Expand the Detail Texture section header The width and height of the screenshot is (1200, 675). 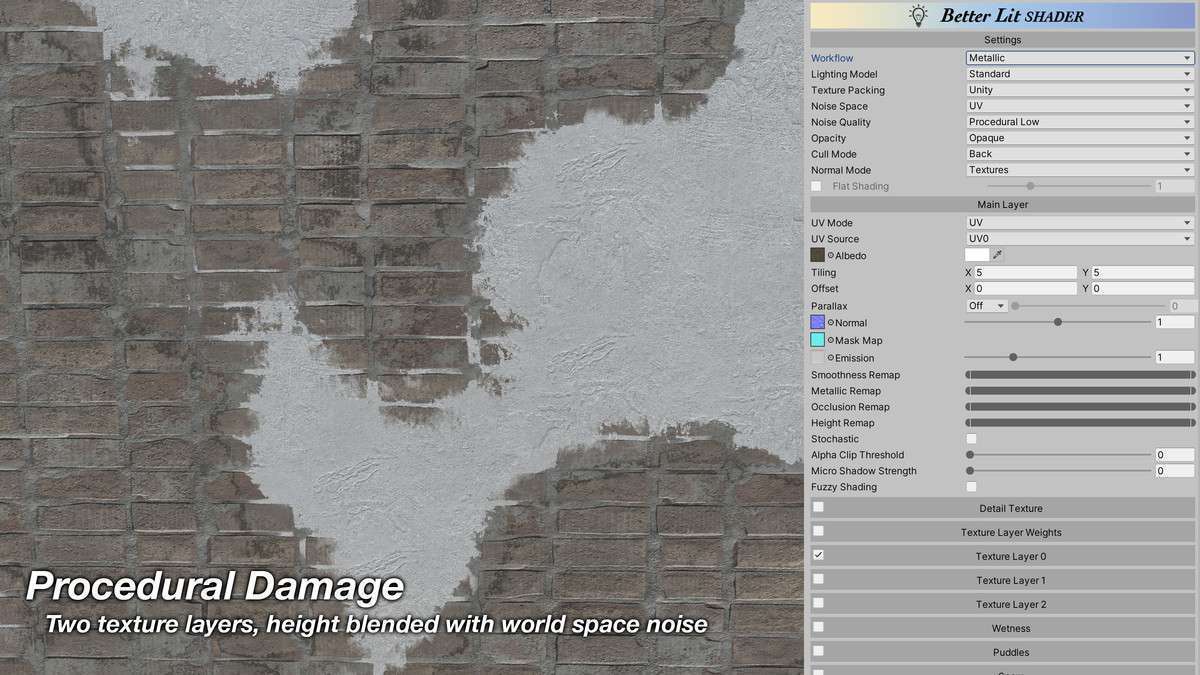pyautogui.click(x=1003, y=508)
